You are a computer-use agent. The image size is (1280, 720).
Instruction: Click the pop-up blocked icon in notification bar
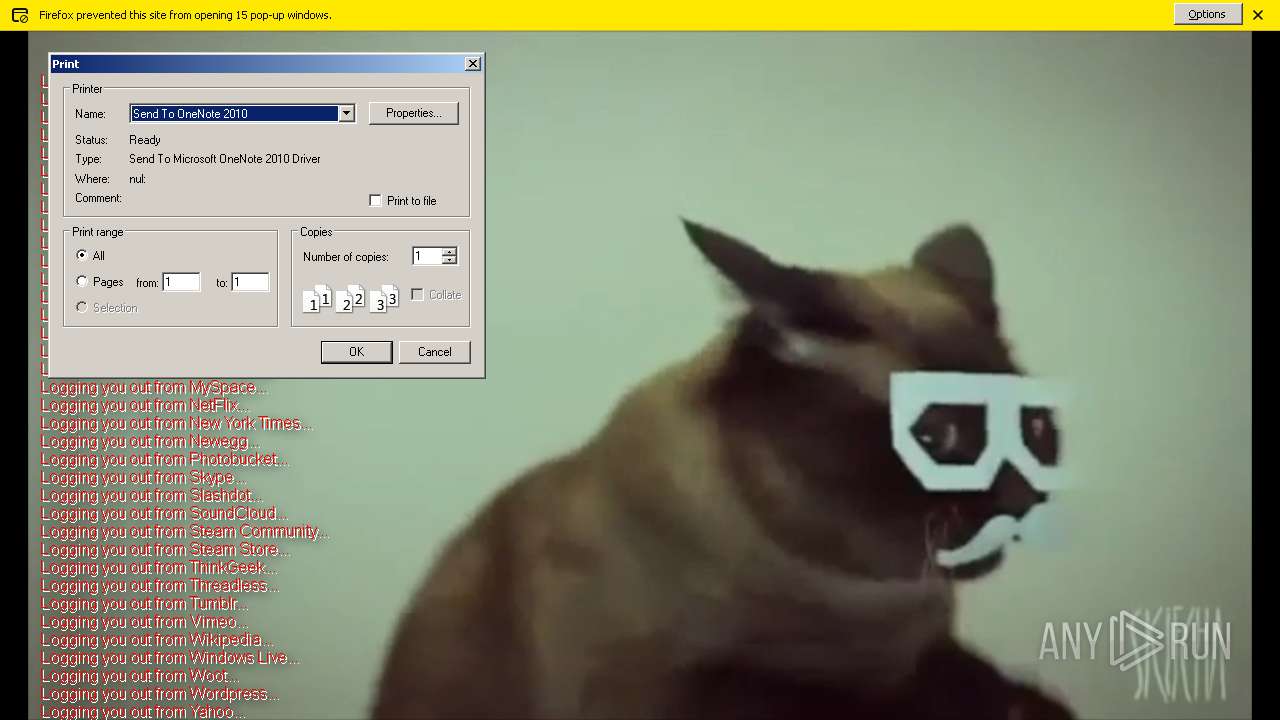click(x=19, y=15)
